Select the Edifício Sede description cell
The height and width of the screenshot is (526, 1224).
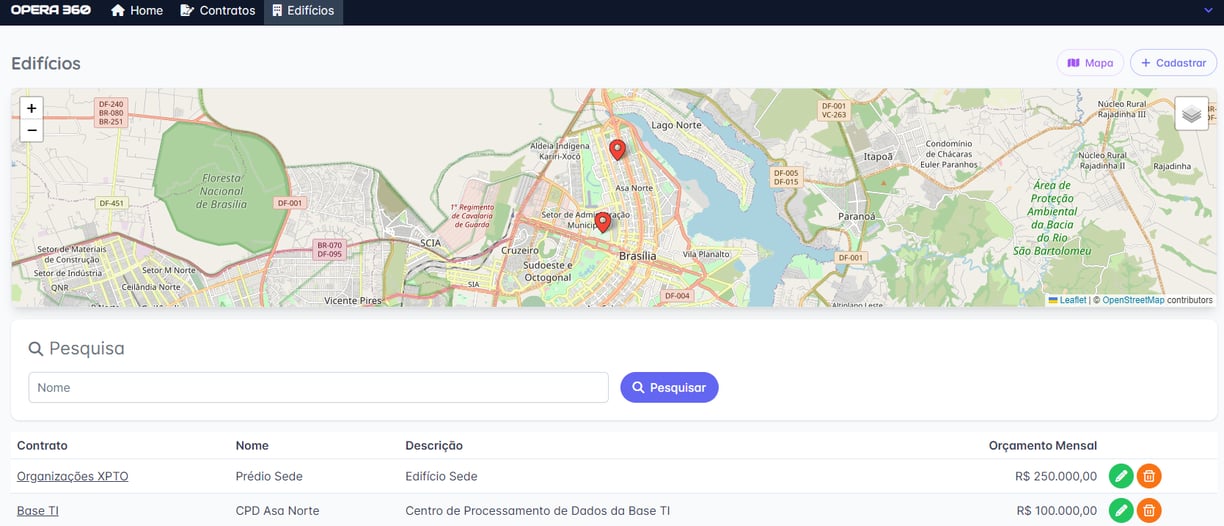(x=441, y=476)
